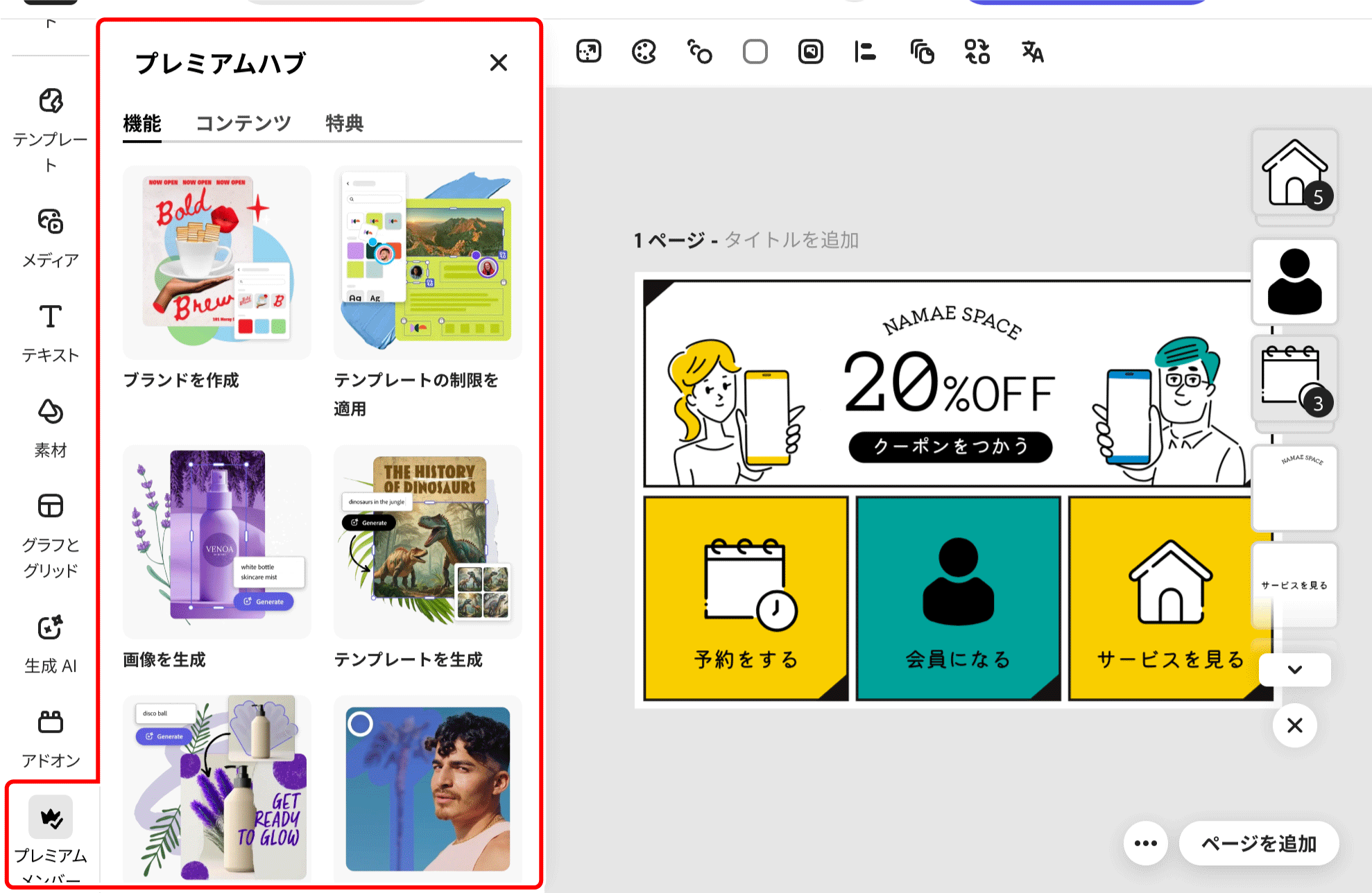Click the alignment icon in the top toolbar

pos(865,51)
